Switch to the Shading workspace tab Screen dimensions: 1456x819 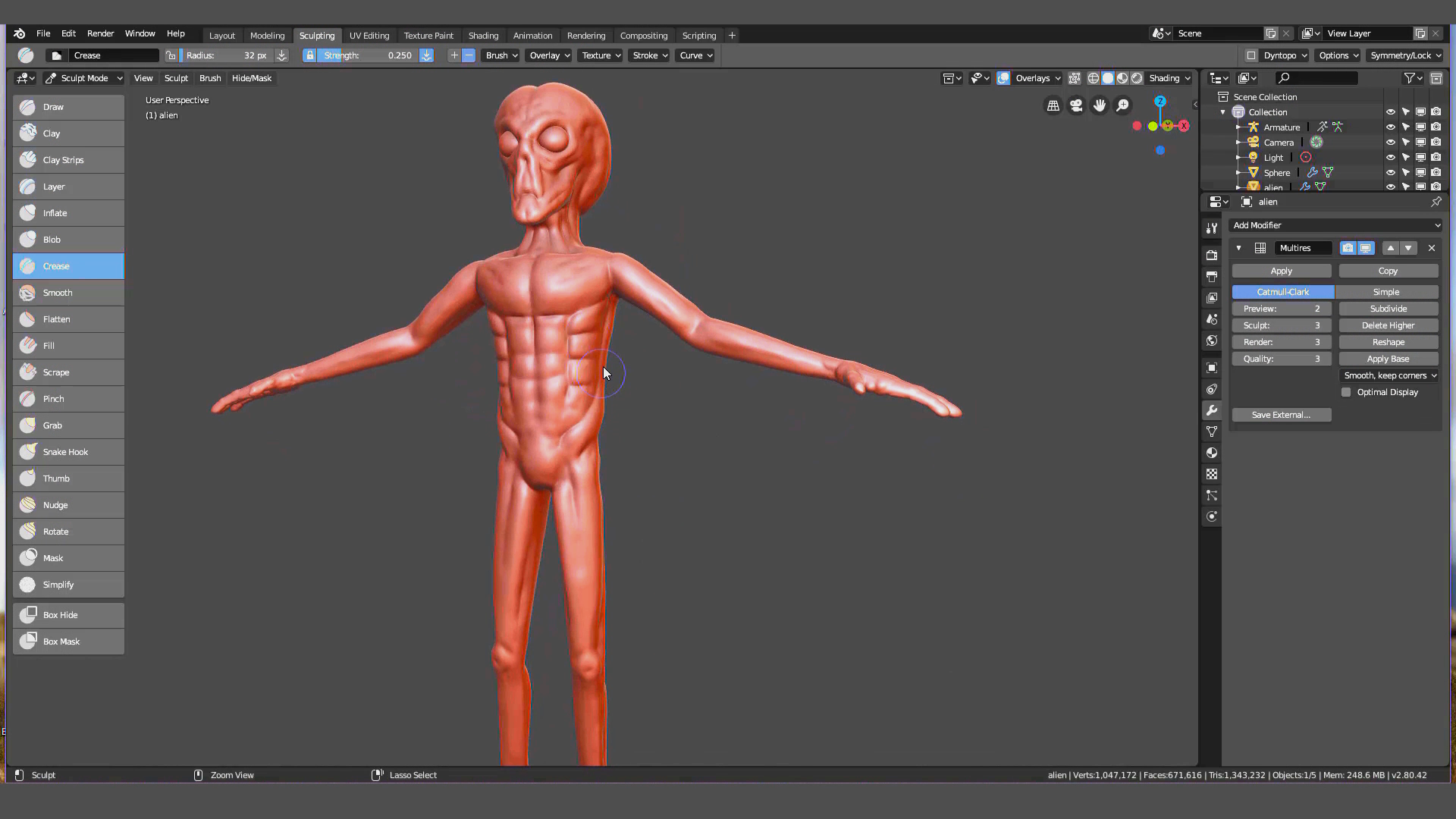pos(483,36)
